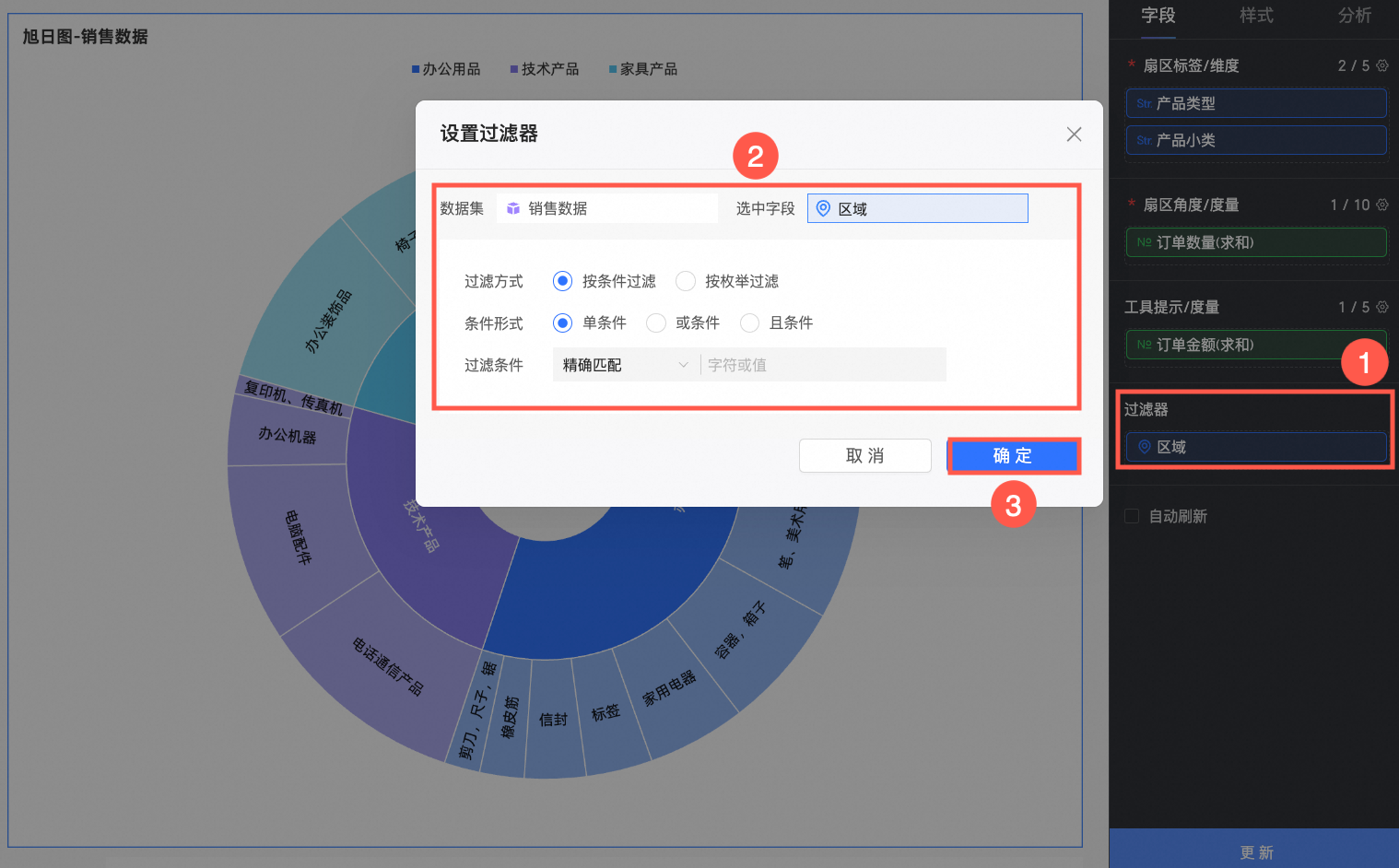1399x868 pixels.
Task: Click the 确定 confirm button
Action: (x=1014, y=456)
